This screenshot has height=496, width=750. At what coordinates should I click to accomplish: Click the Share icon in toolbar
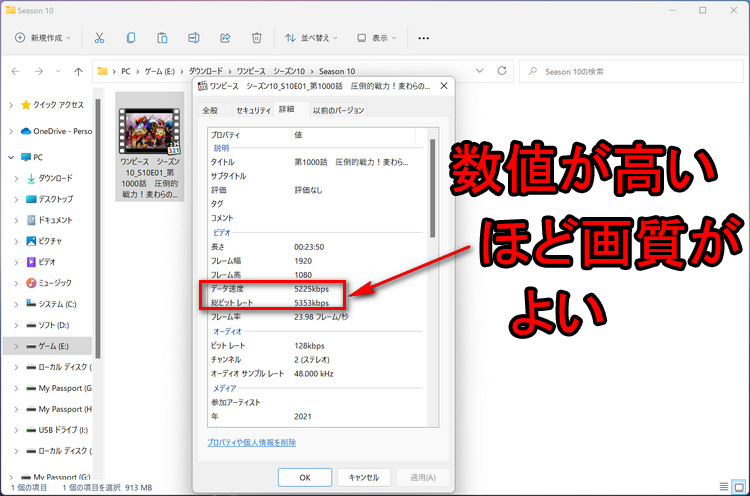click(225, 38)
